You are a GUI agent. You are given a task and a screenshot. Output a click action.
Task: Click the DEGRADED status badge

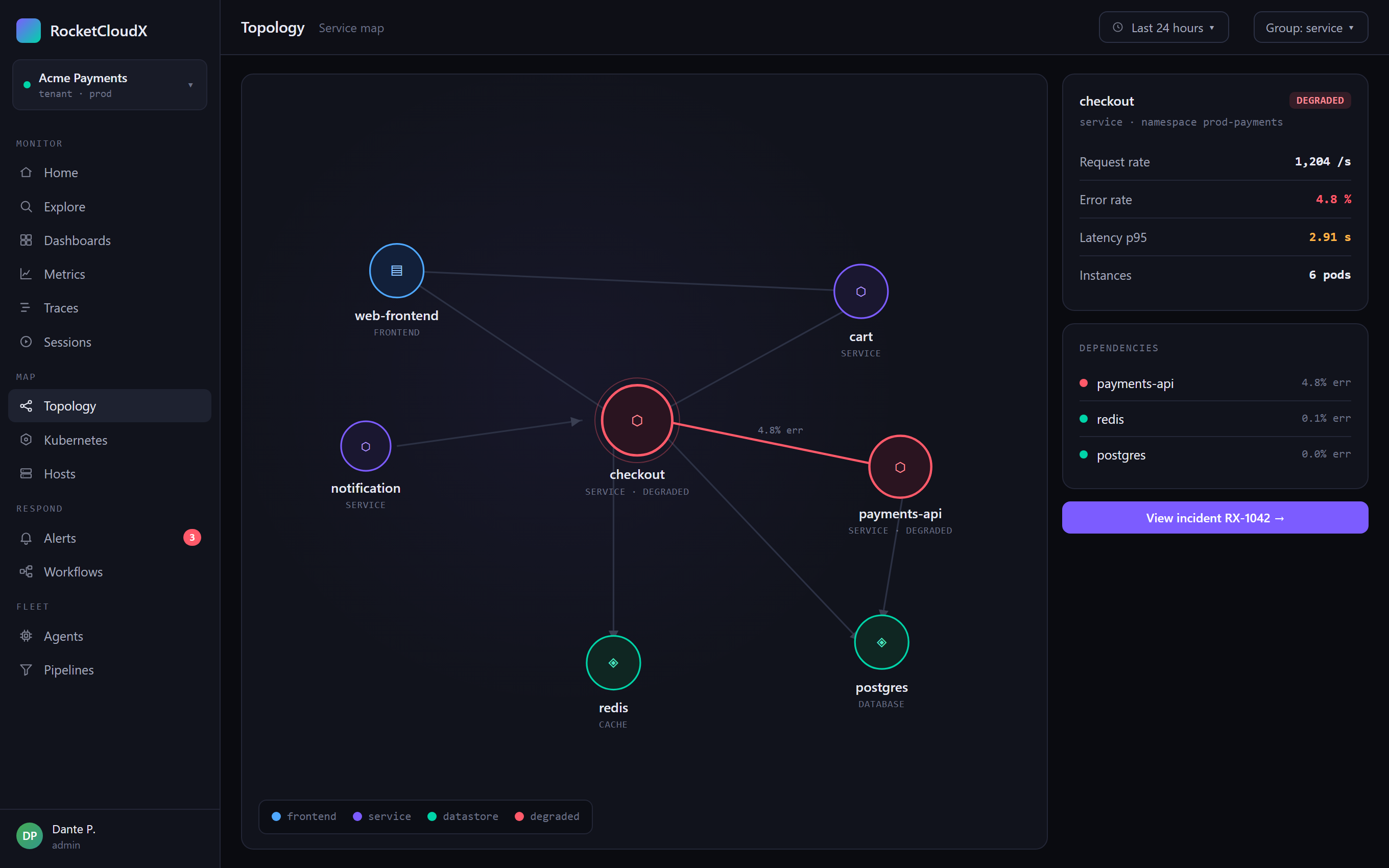point(1320,101)
